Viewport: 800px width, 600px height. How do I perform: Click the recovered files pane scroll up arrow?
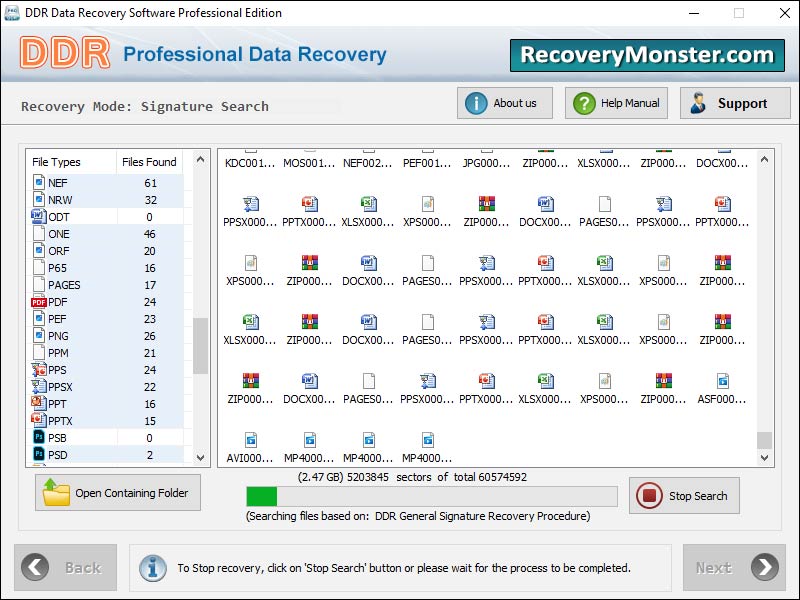[764, 159]
